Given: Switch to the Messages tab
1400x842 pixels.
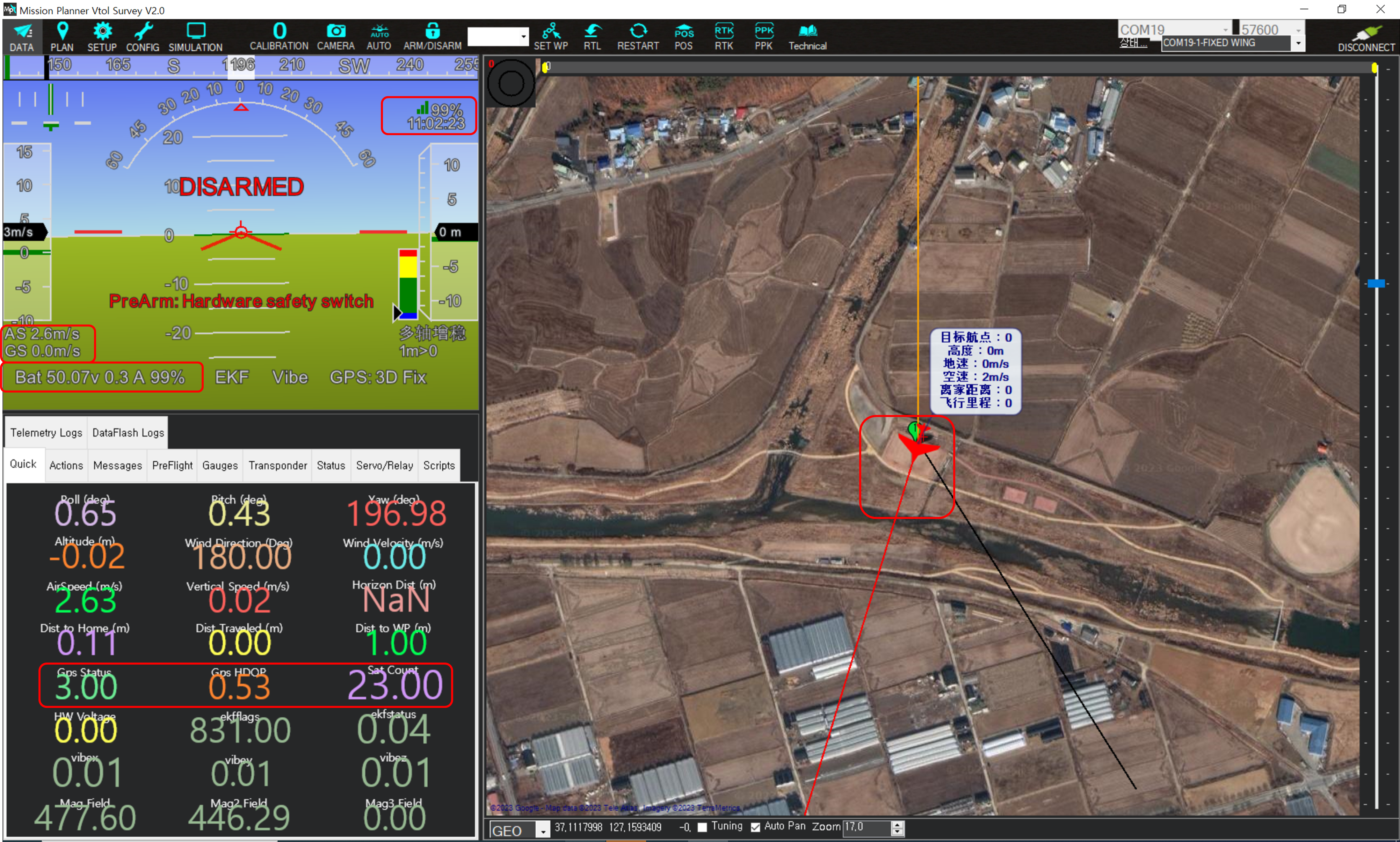Looking at the screenshot, I should 117,465.
